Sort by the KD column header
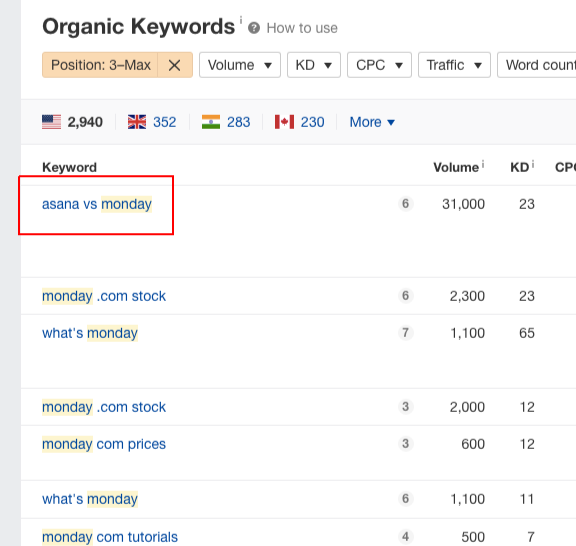Viewport: 576px width, 546px height. coord(519,168)
